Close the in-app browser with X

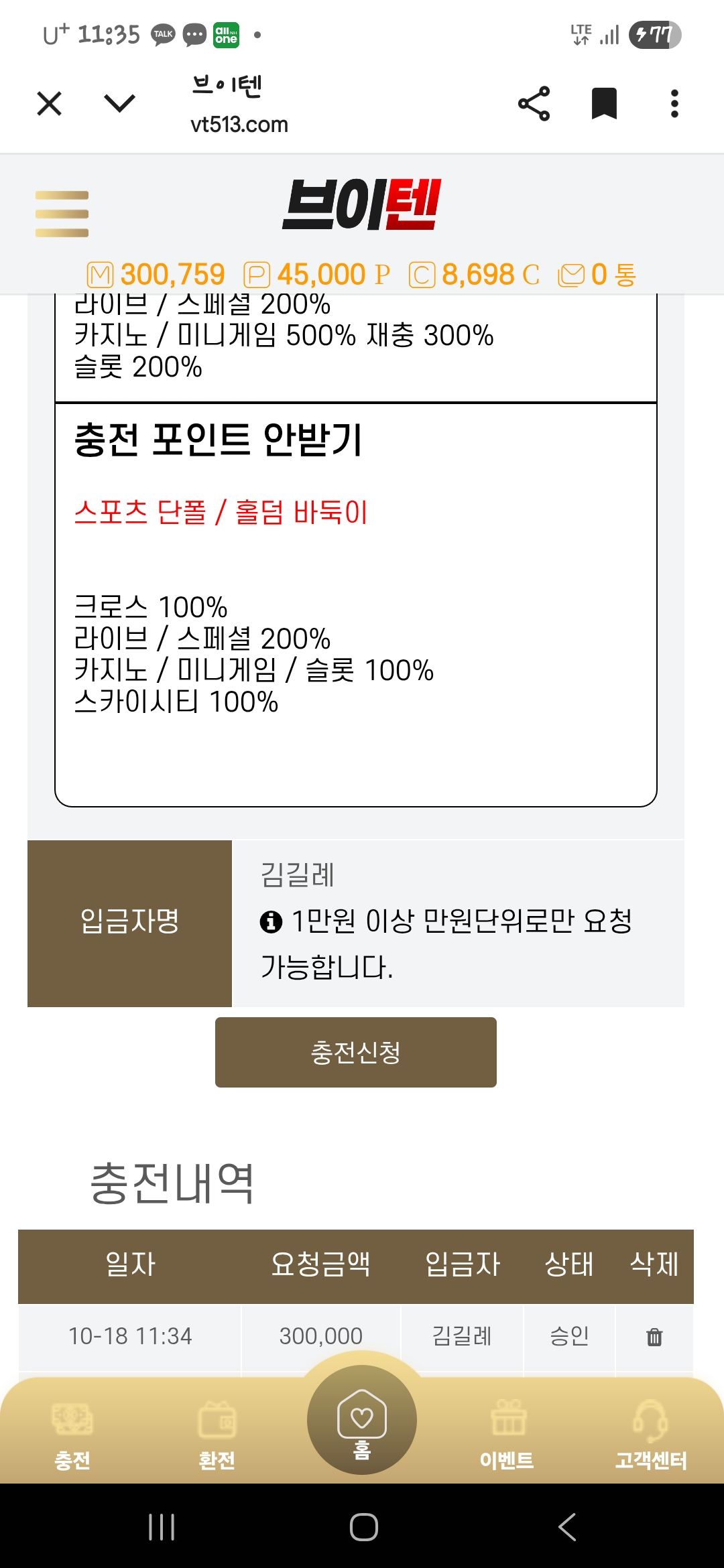[50, 104]
